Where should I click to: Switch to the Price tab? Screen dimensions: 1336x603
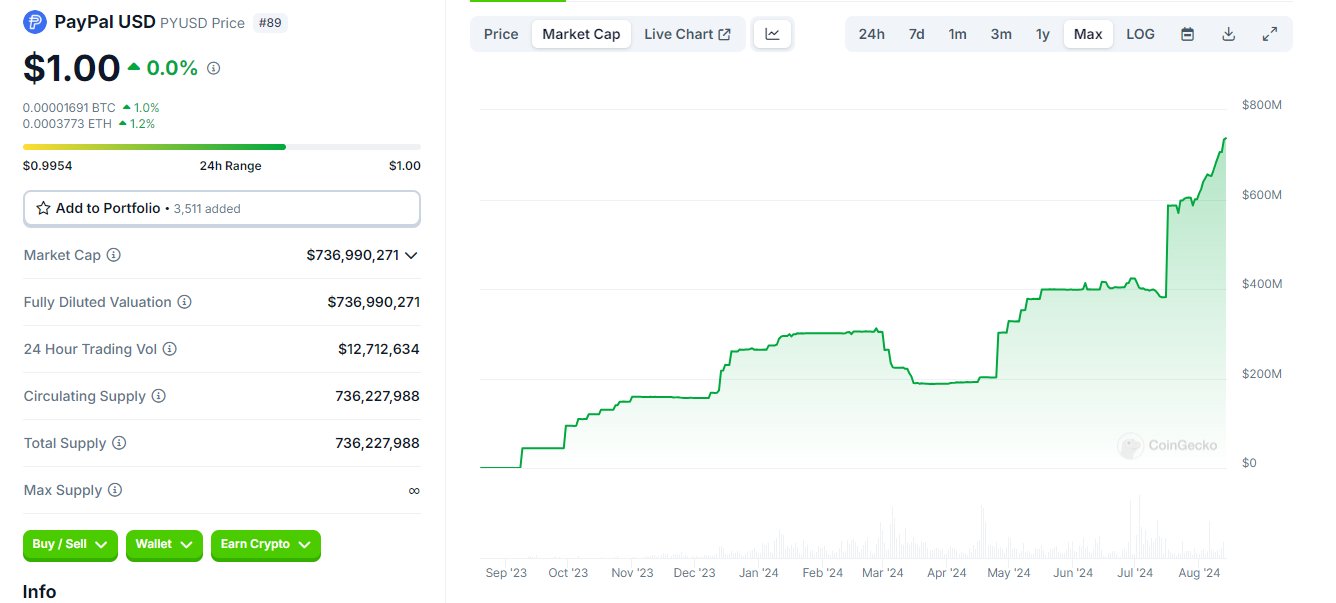[x=501, y=34]
